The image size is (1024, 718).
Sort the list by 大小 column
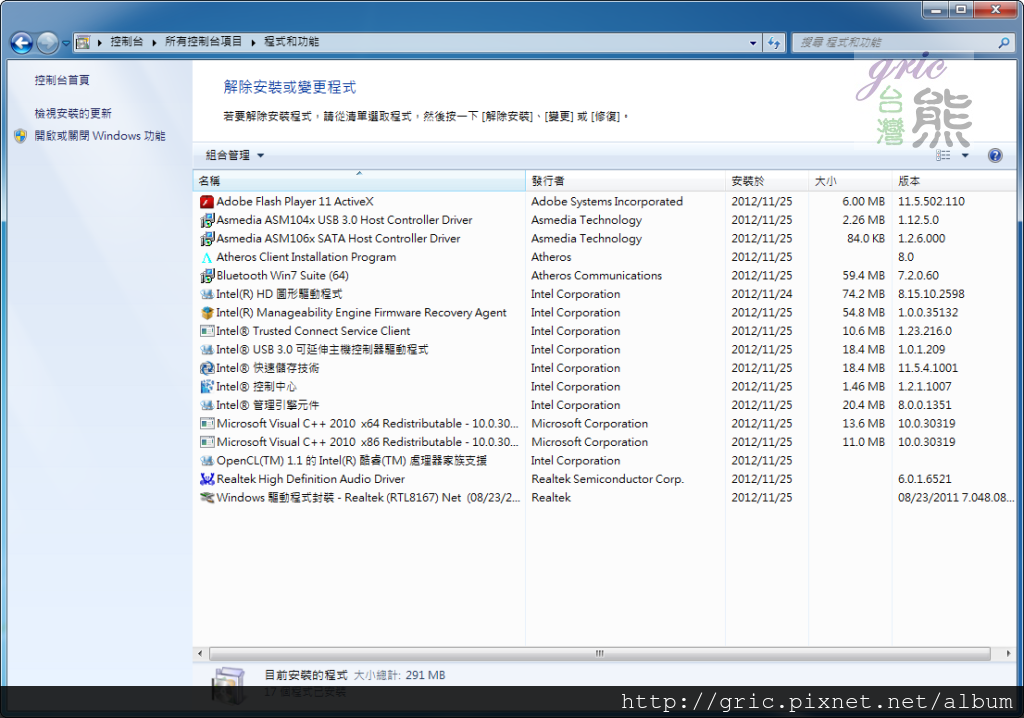coord(850,181)
